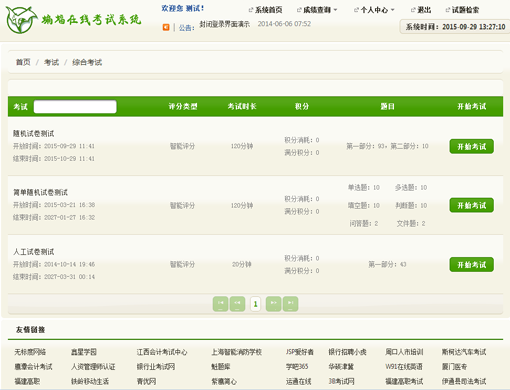Open the 福建高职考试 link
Image resolution: width=510 pixels, height=390 pixels.
pos(404,381)
